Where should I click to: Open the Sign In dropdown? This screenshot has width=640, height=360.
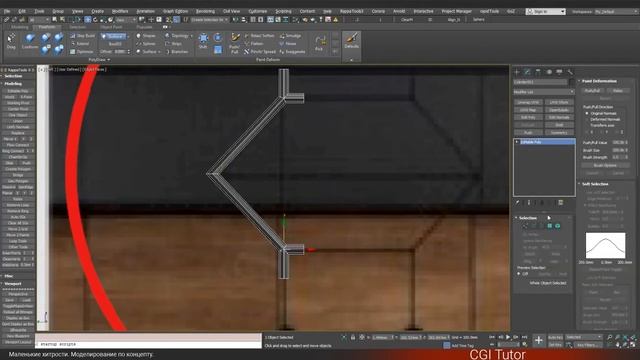(546, 11)
